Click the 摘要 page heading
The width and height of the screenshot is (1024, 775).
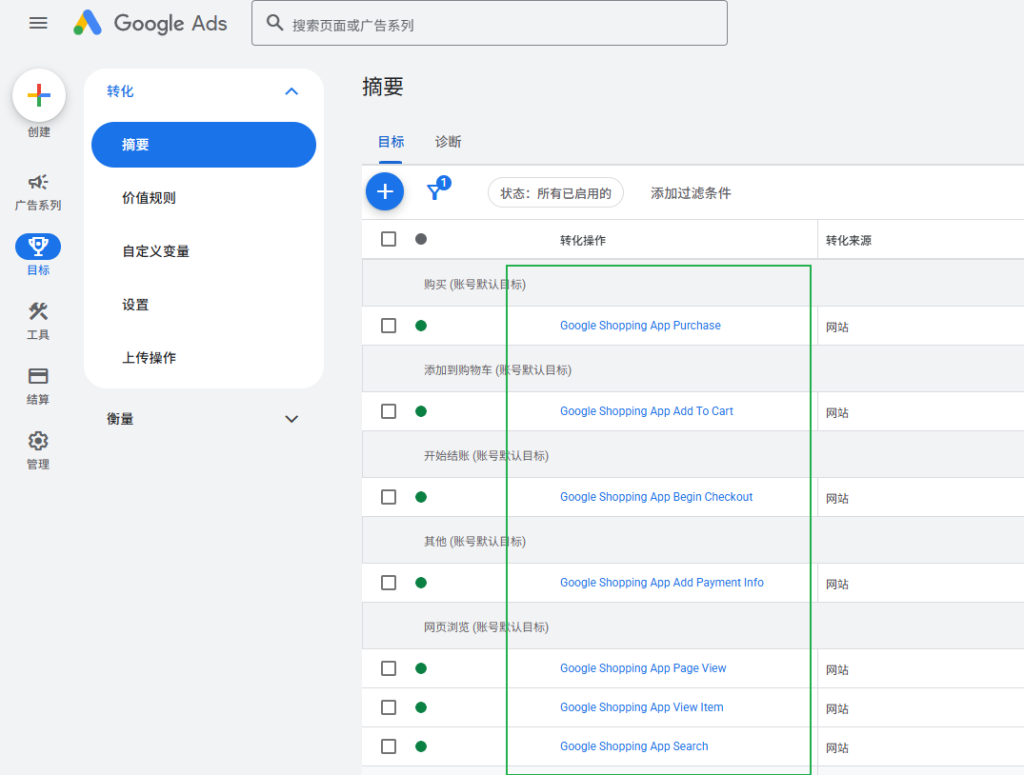[383, 86]
